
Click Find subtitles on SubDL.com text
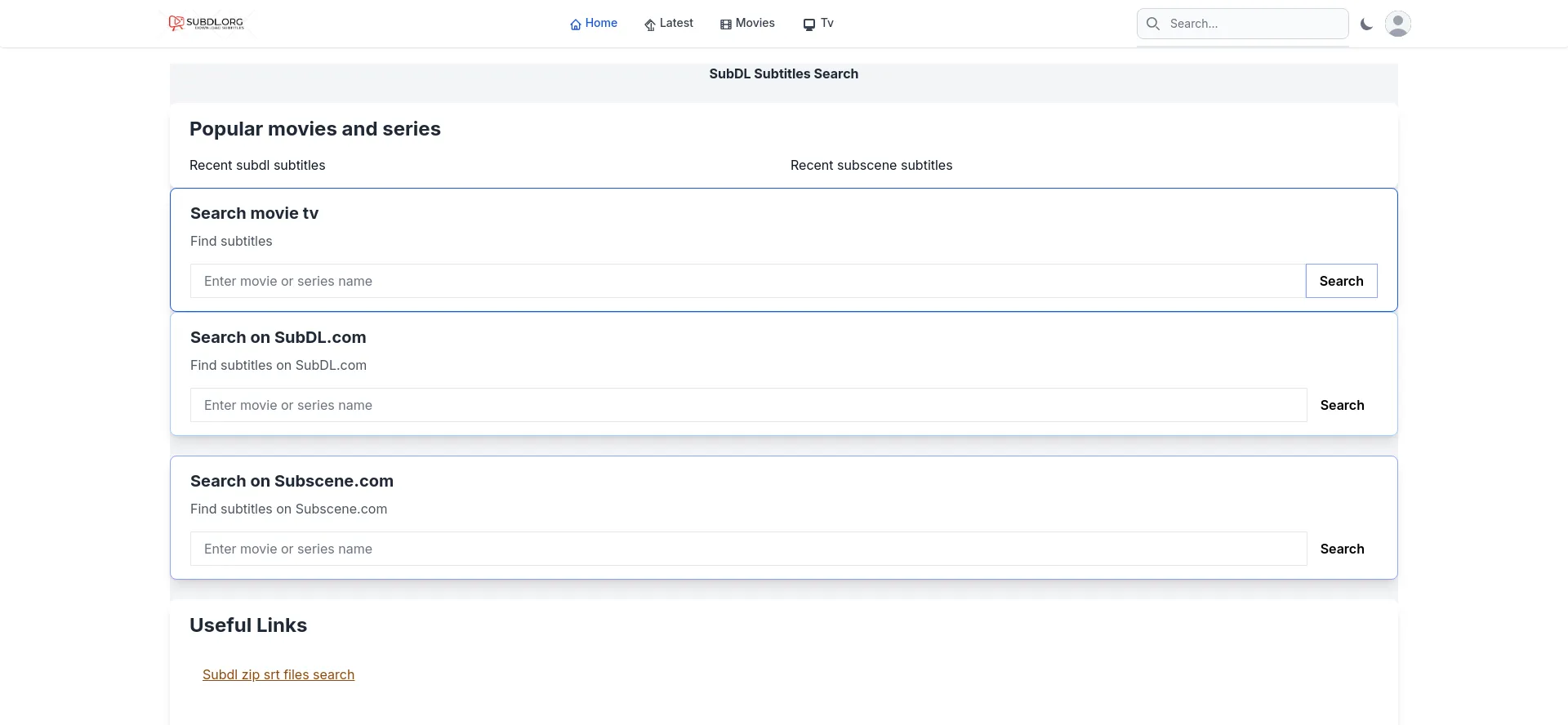click(x=278, y=365)
